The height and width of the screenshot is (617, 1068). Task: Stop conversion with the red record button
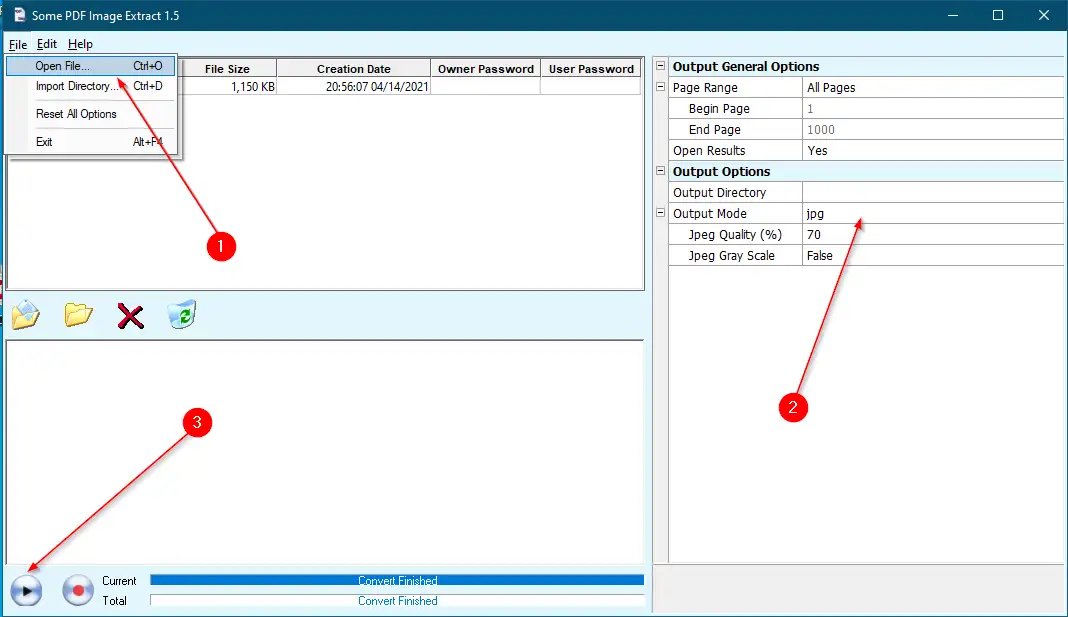coord(78,590)
